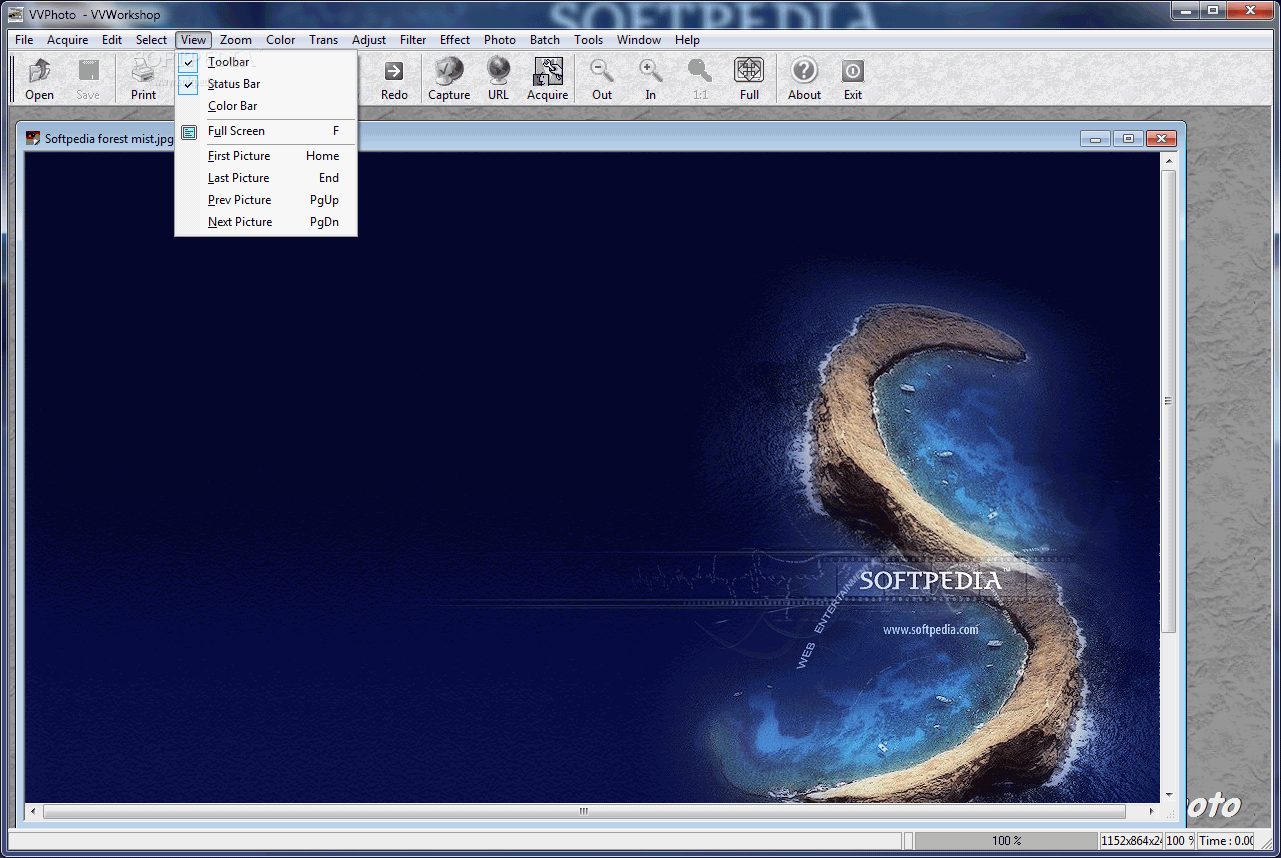Screen dimensions: 1281x858
Task: Click the document icon of Softpedia forest mist.jpg
Action: point(33,139)
